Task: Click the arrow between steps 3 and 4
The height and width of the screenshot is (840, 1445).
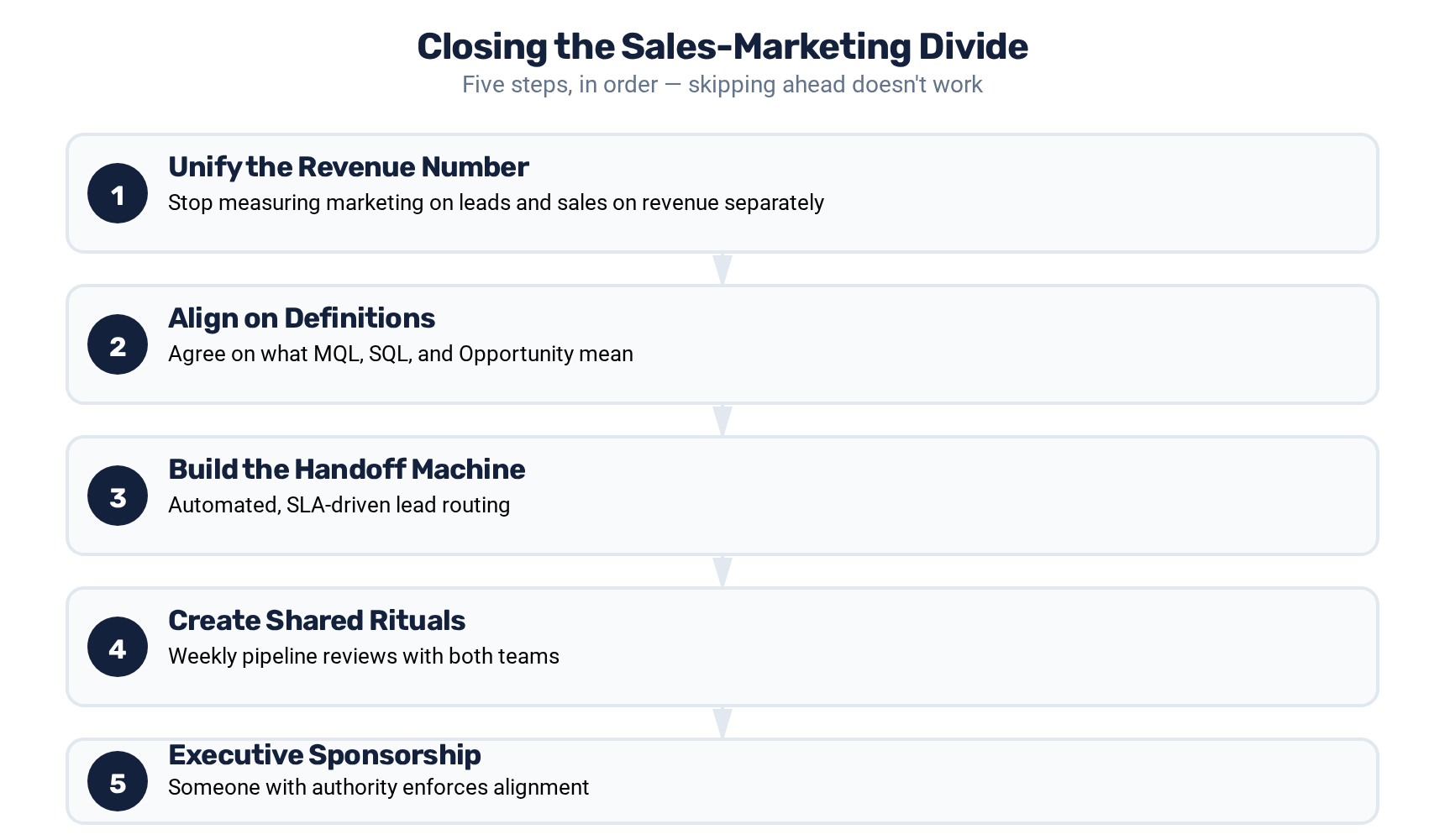Action: [x=722, y=571]
